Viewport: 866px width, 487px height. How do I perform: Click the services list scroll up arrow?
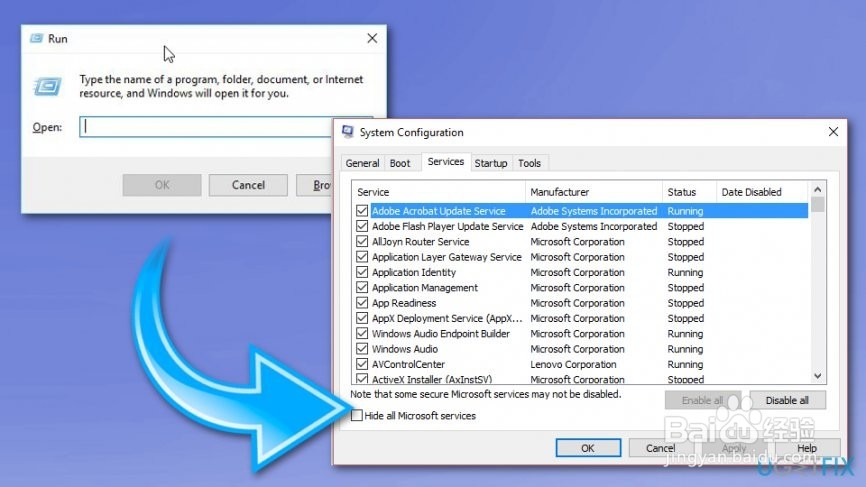(817, 189)
